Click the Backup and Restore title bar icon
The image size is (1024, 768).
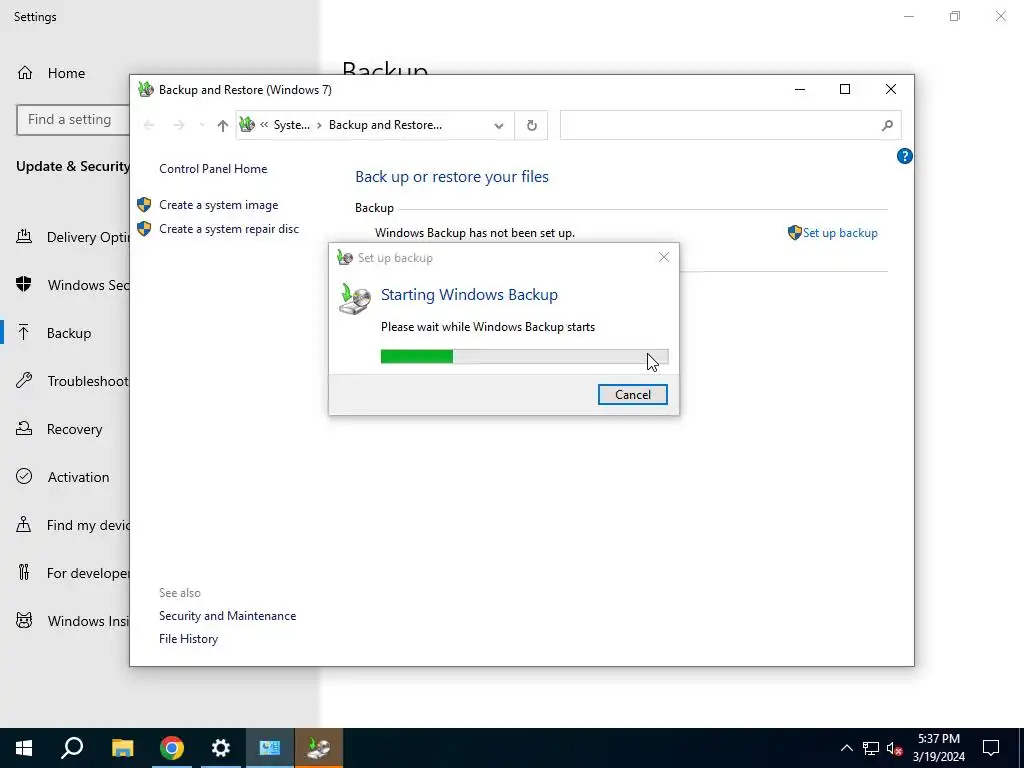pyautogui.click(x=146, y=89)
